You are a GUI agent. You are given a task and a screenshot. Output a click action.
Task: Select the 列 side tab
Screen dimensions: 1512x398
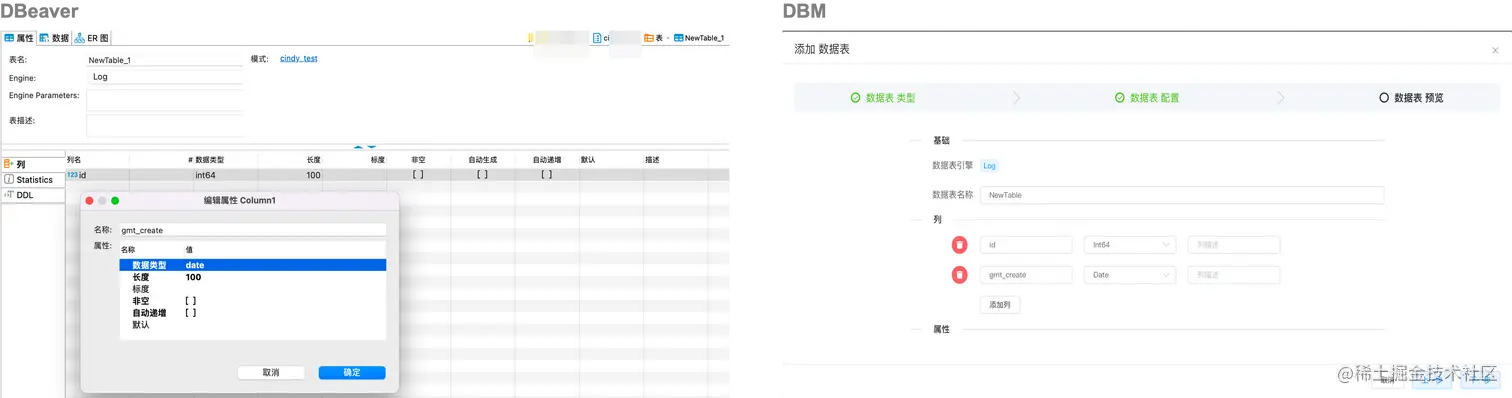point(32,164)
